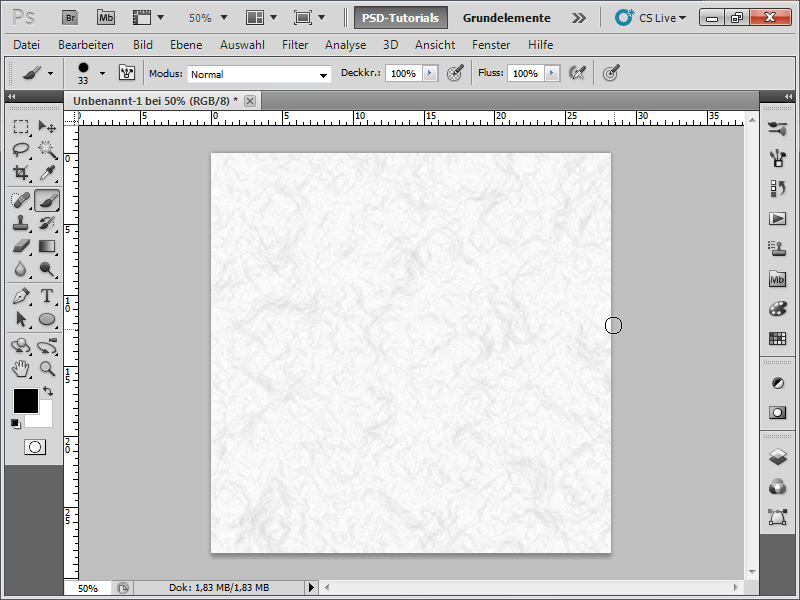Launch Mini Bridge from the top bar
The width and height of the screenshot is (800, 600).
(x=106, y=18)
